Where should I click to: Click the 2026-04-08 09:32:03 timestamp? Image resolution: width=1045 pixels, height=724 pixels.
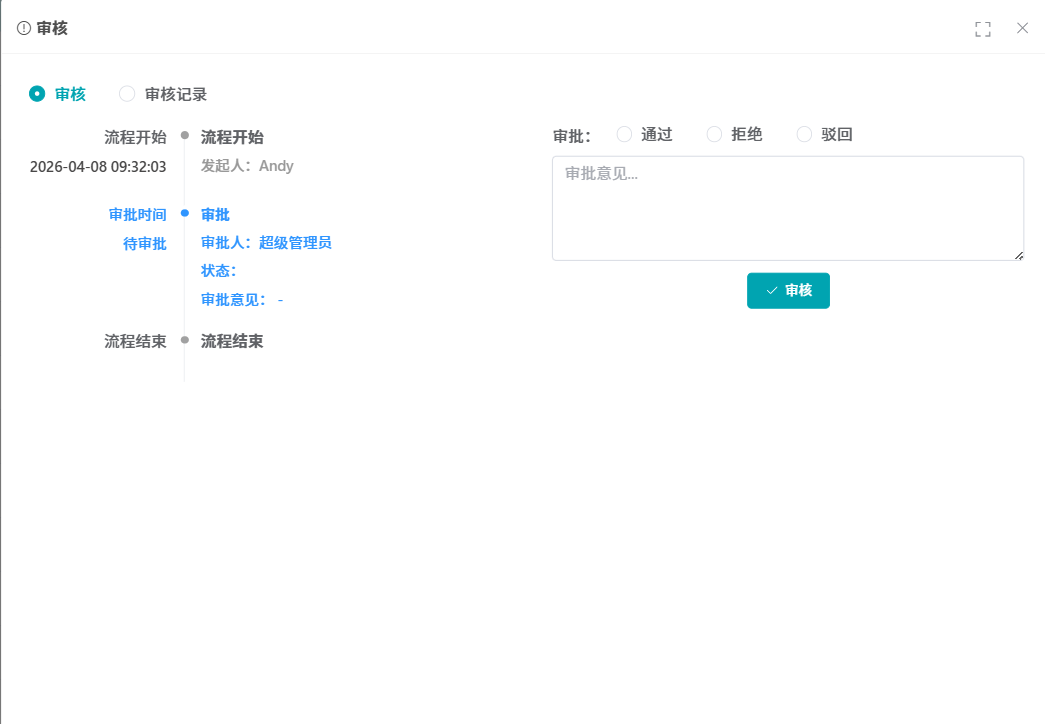pos(98,167)
